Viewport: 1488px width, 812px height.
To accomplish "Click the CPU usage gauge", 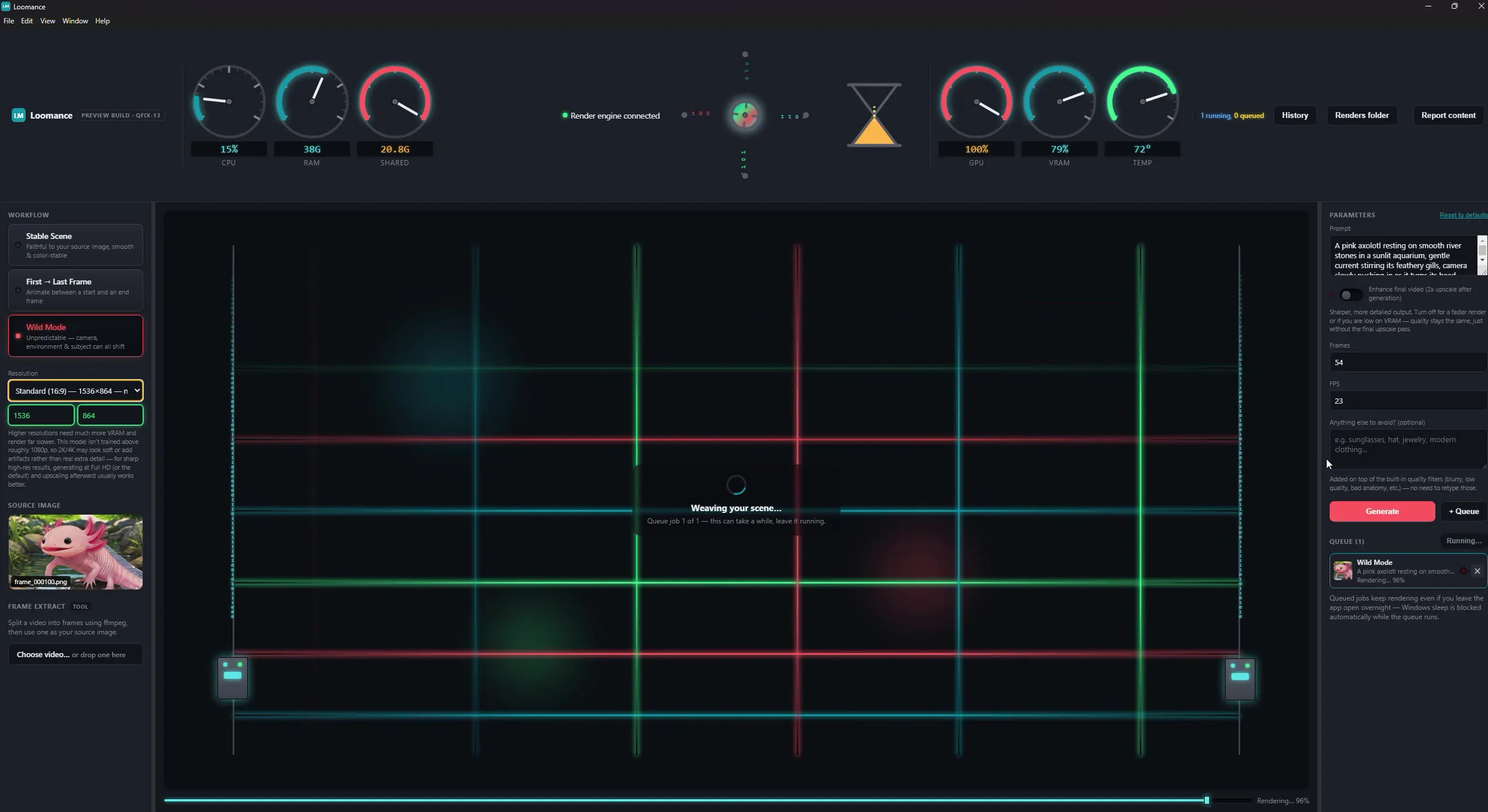I will pyautogui.click(x=229, y=102).
